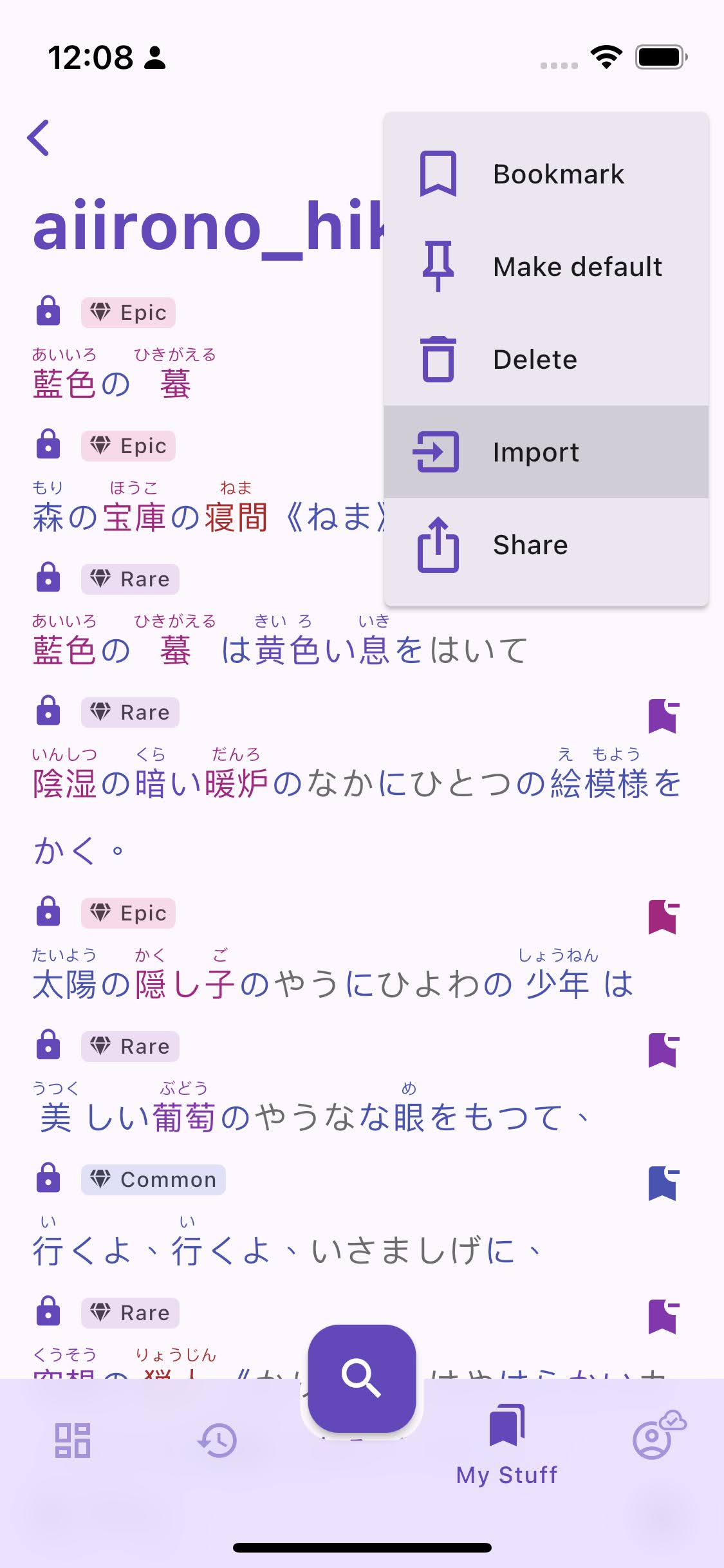Toggle bookmark flag on 太陽の隠し子 entry
Screen dimensions: 724x1568
[663, 917]
